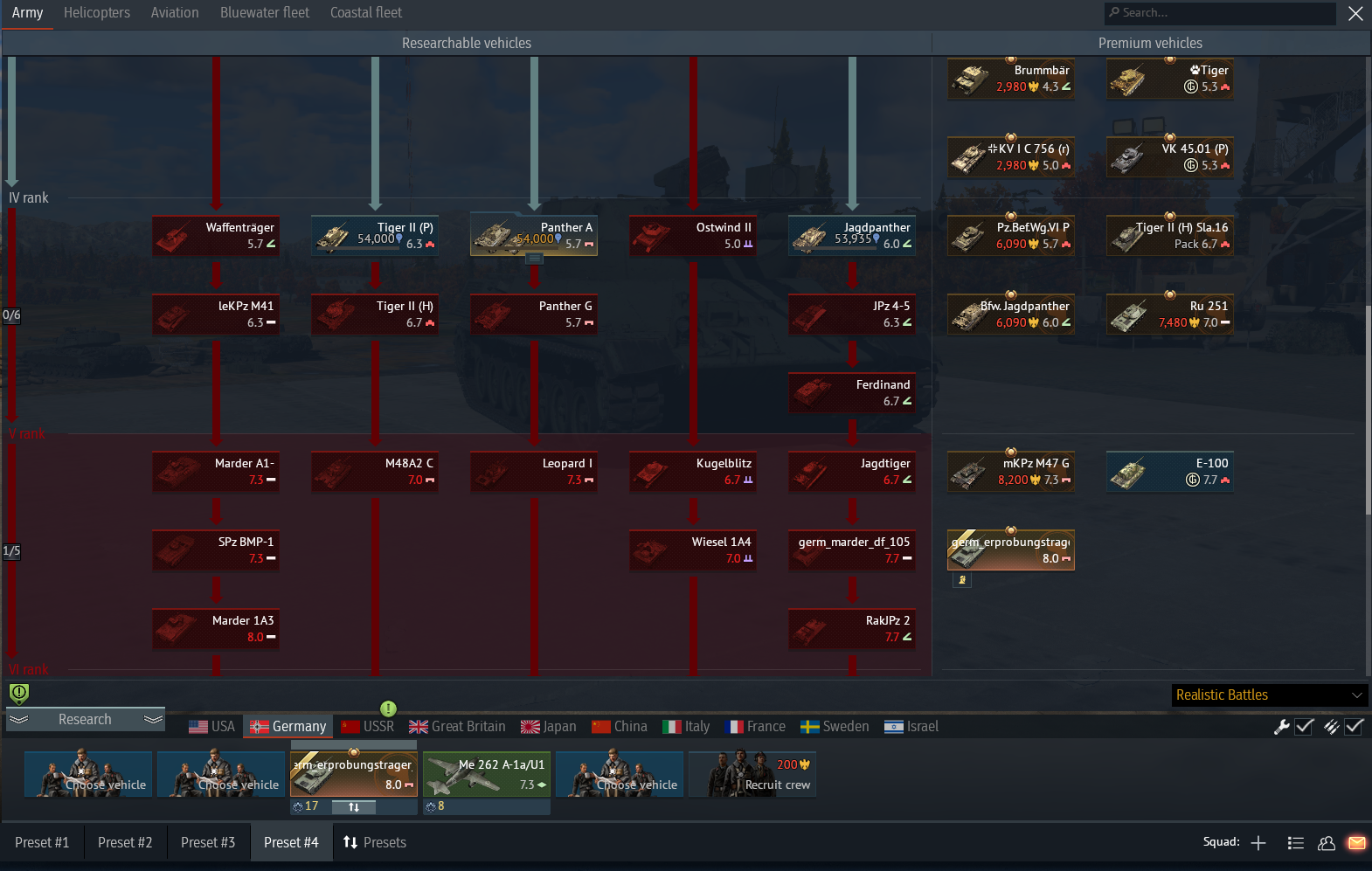The height and width of the screenshot is (871, 1372).
Task: Click the green shield alert icon above Research
Action: [18, 694]
